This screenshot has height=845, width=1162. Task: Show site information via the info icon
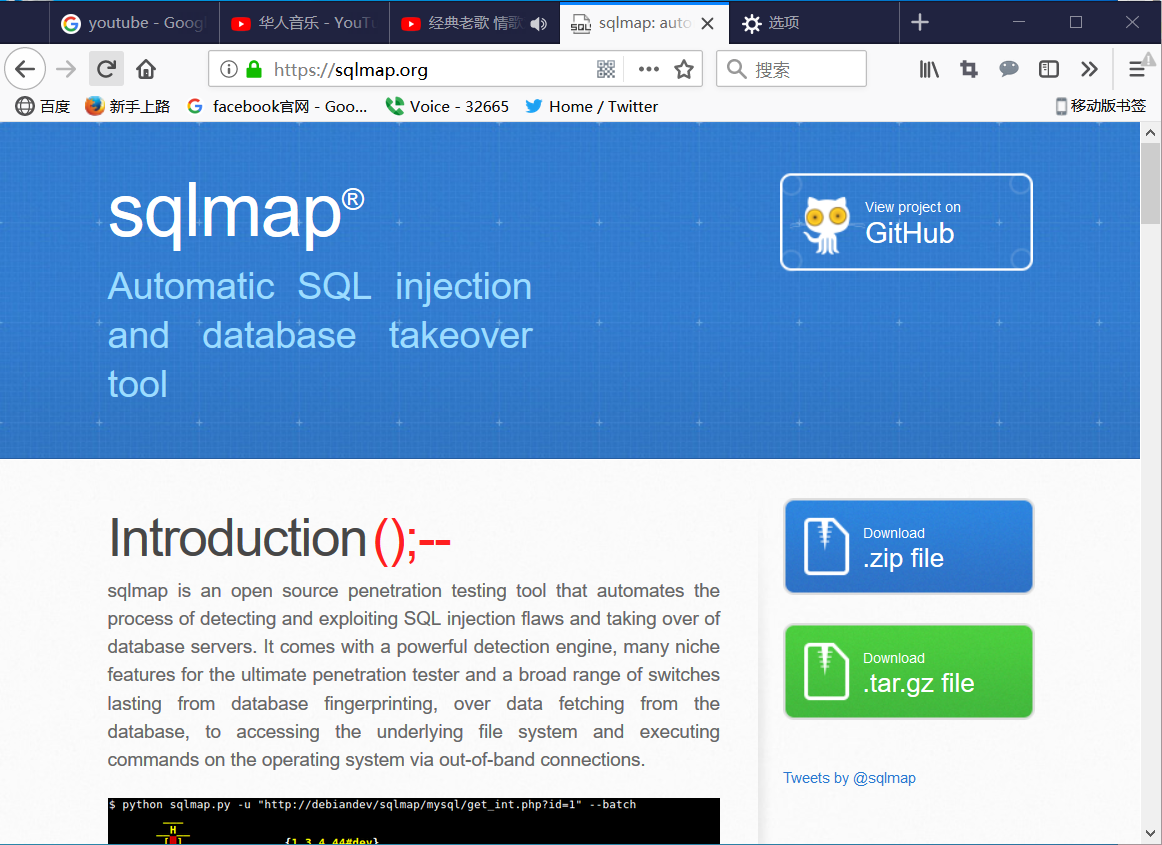pyautogui.click(x=229, y=70)
